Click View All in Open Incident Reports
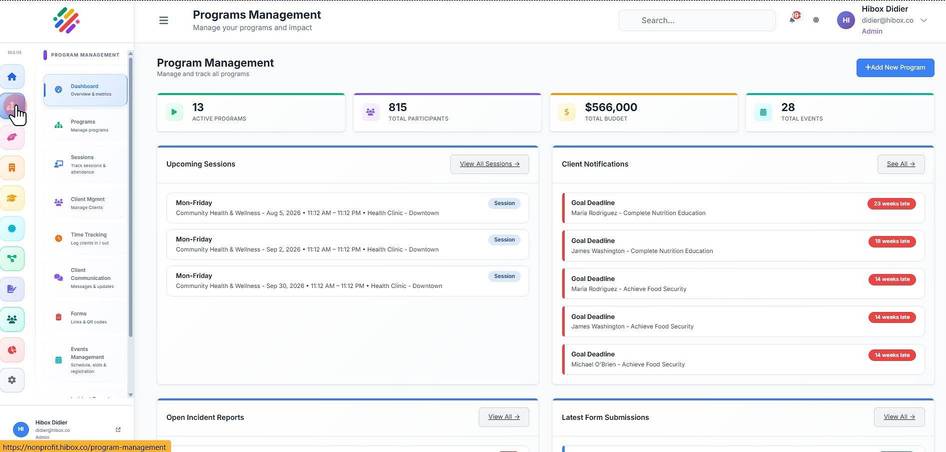Screen dimensions: 946x452 point(504,417)
